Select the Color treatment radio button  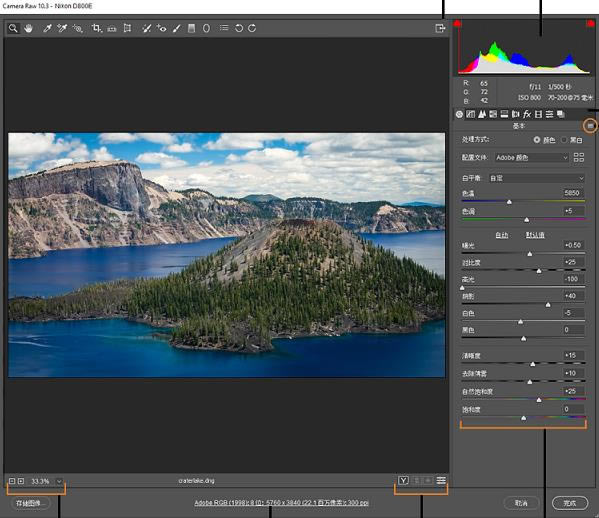[x=537, y=140]
